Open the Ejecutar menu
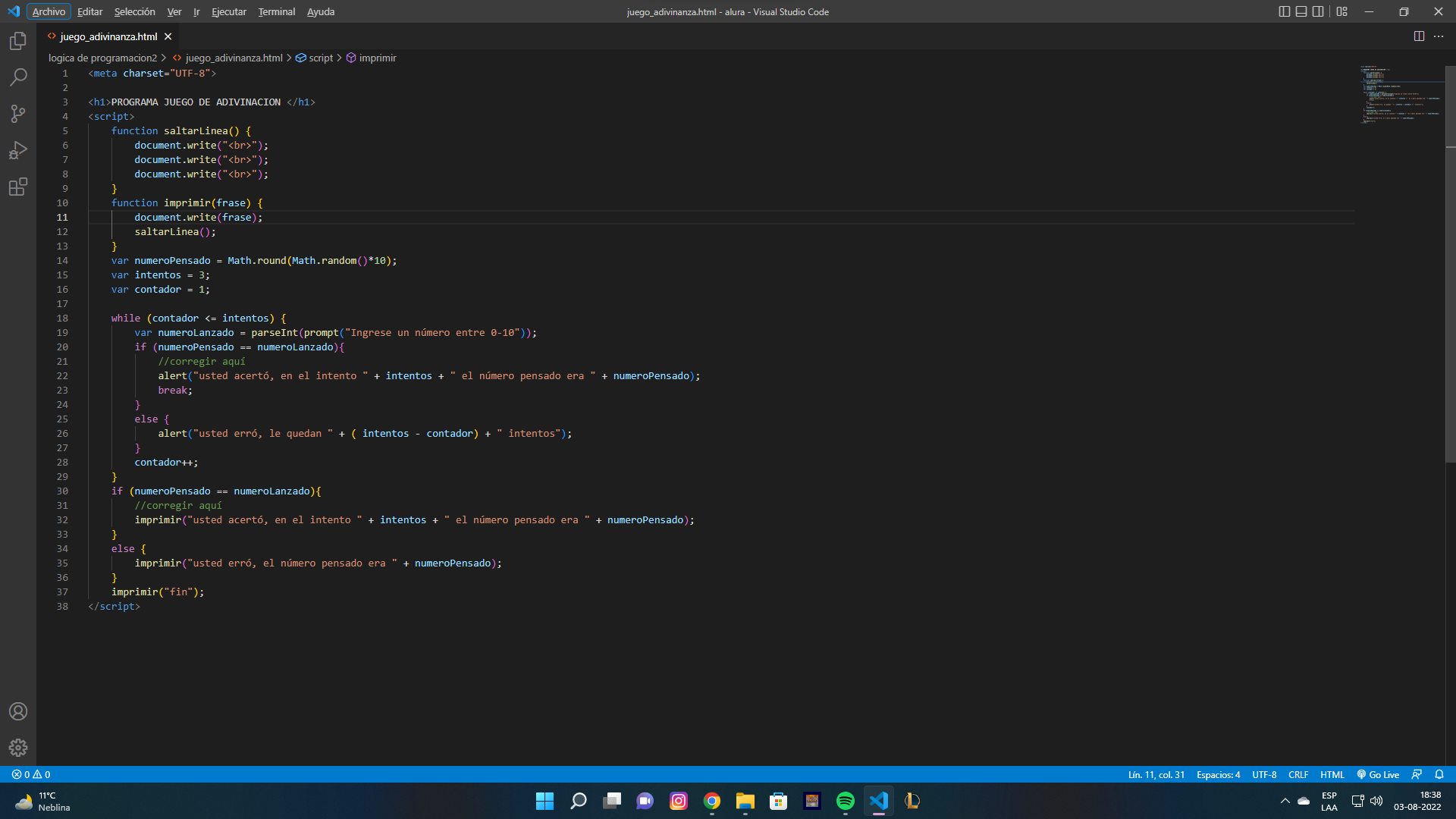This screenshot has height=819, width=1456. 229,11
